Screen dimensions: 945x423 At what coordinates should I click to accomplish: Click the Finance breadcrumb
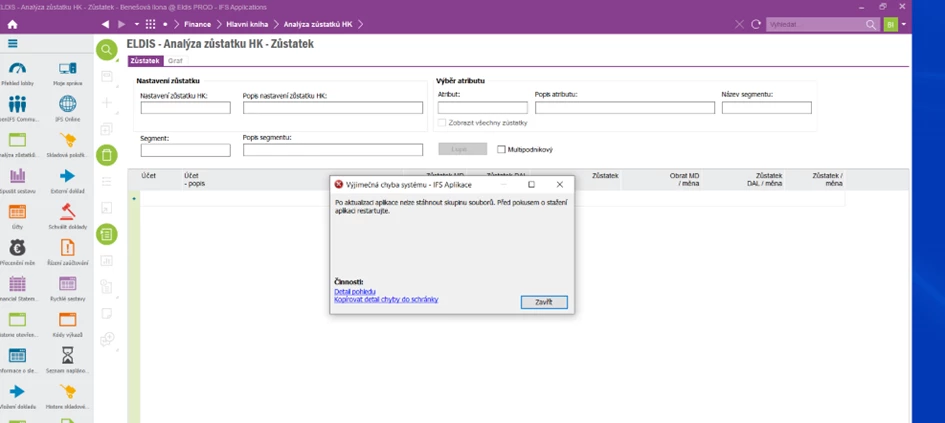click(x=198, y=25)
